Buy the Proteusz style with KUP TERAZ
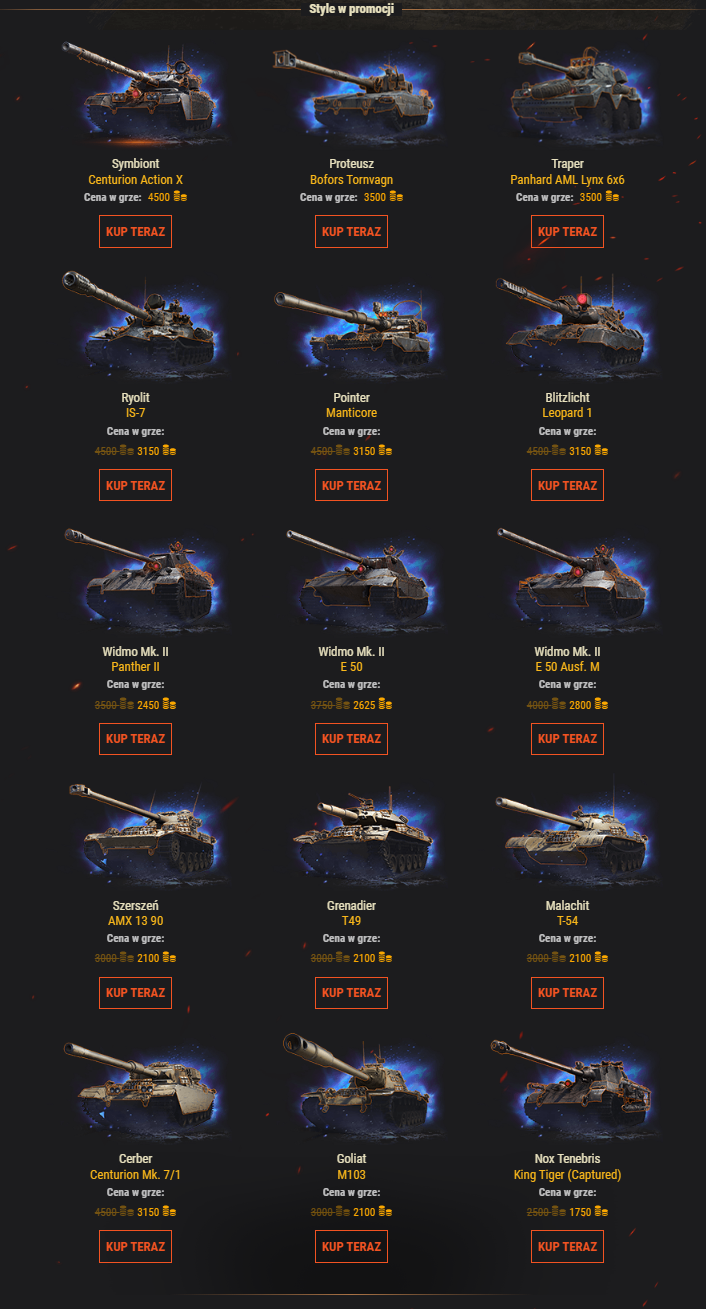Viewport: 706px width, 1309px height. 352,231
